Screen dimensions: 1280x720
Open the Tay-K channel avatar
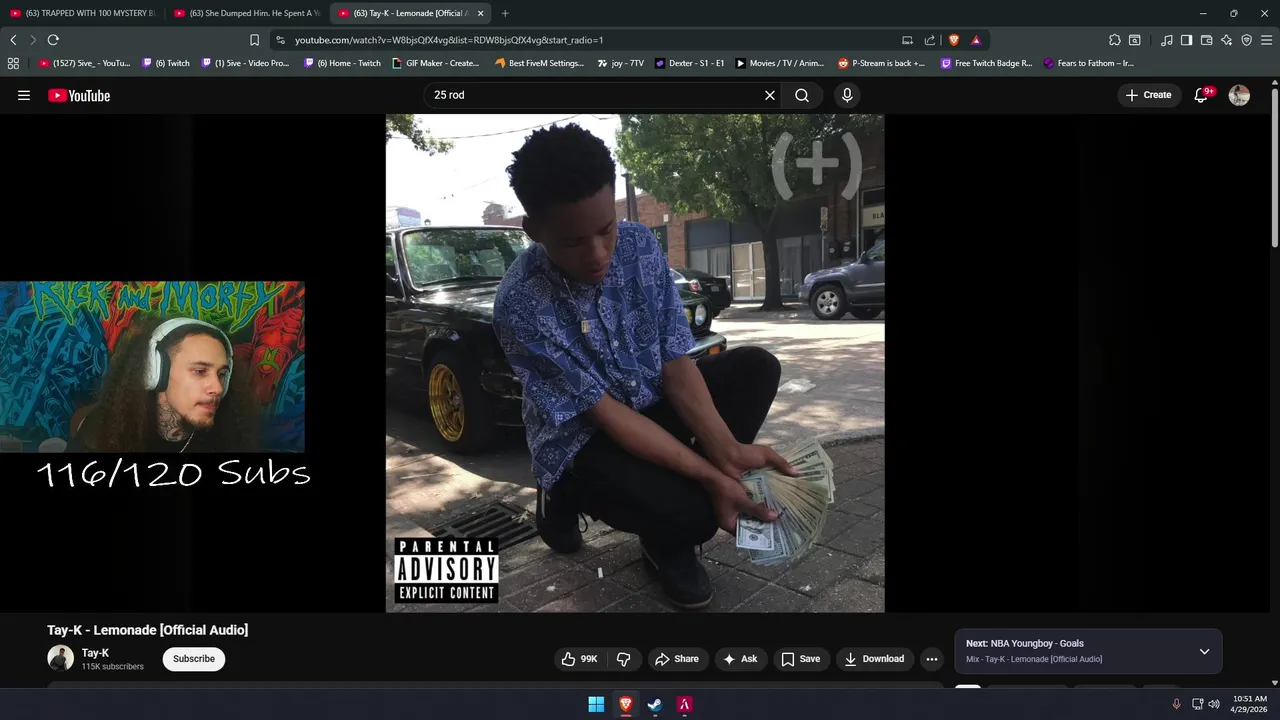click(61, 658)
